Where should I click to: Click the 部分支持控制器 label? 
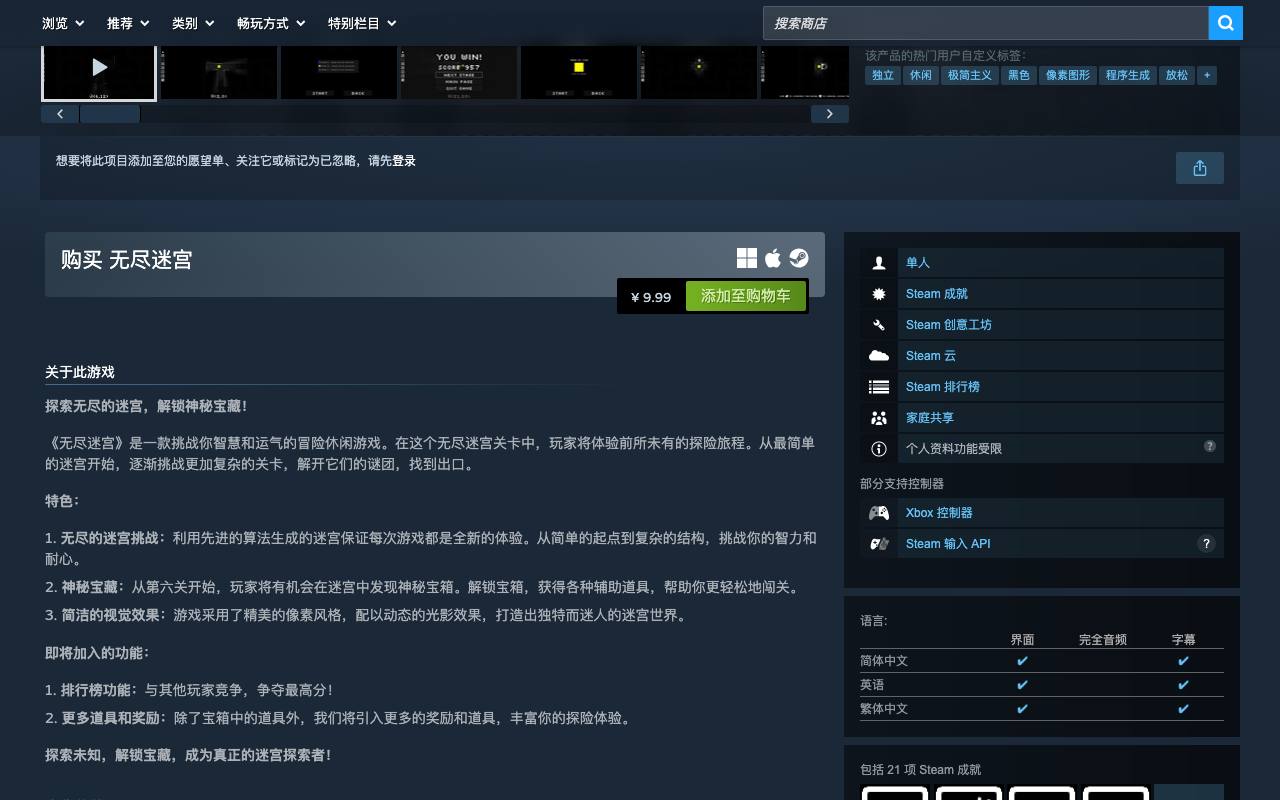902,484
